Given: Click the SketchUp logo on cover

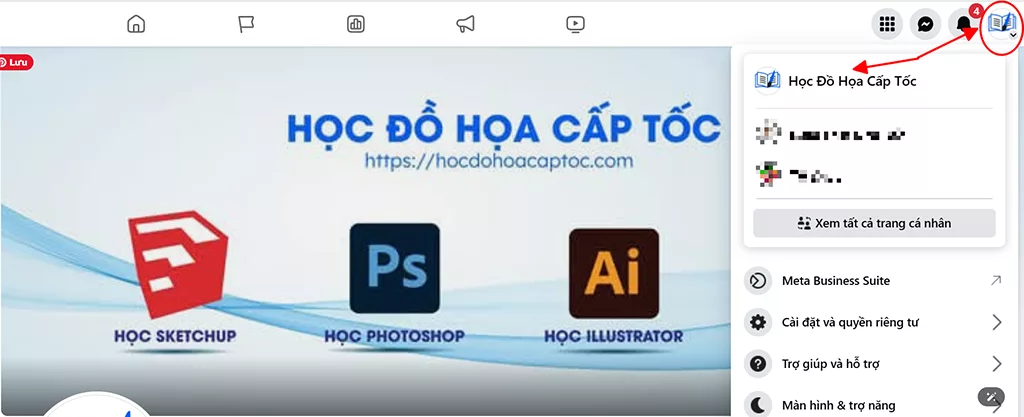Looking at the screenshot, I should pyautogui.click(x=178, y=264).
